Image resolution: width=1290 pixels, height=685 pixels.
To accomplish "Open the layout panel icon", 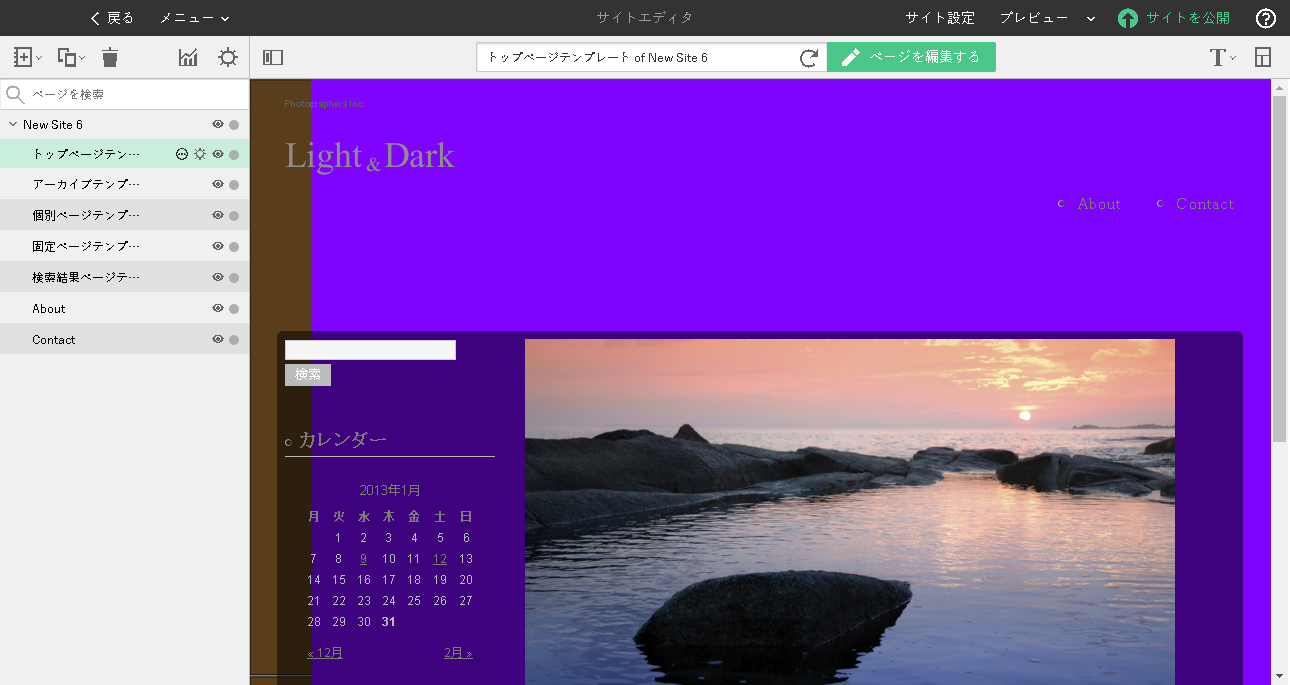I will pos(1263,57).
